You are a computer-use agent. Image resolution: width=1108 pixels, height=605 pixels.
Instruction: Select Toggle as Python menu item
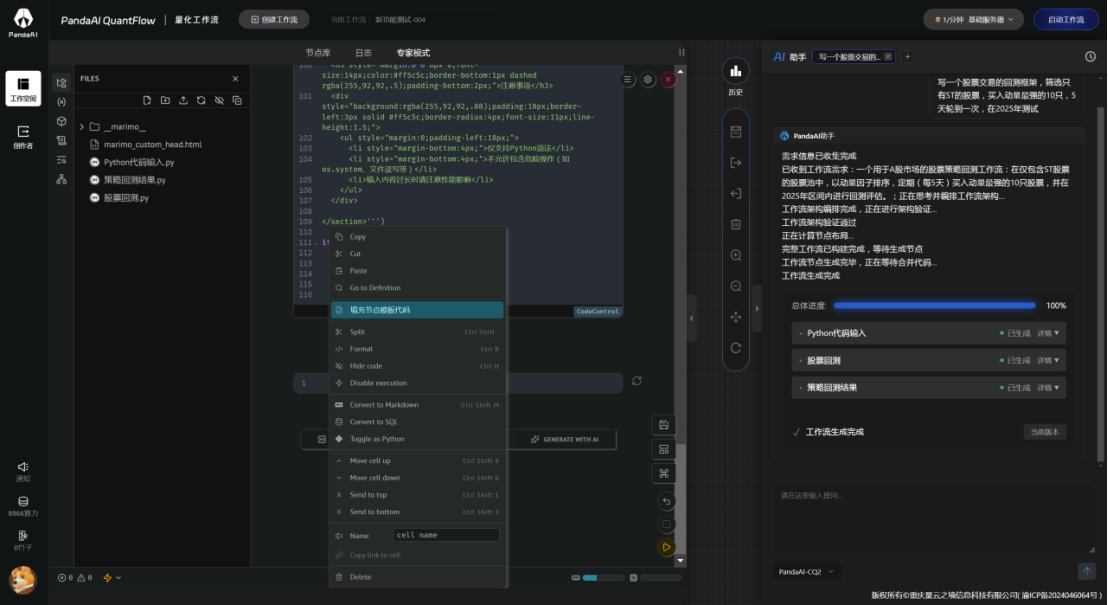pos(417,439)
